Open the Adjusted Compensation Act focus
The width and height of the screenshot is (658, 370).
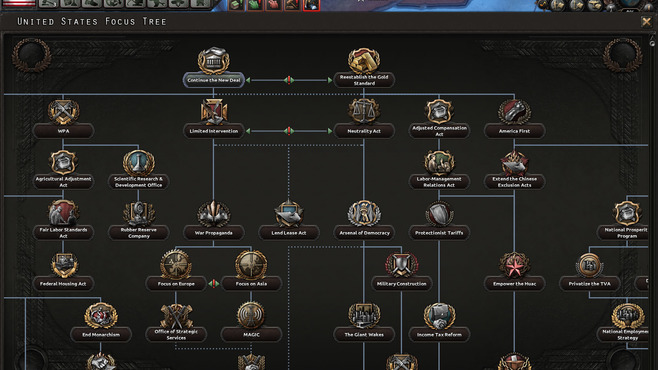tap(439, 118)
